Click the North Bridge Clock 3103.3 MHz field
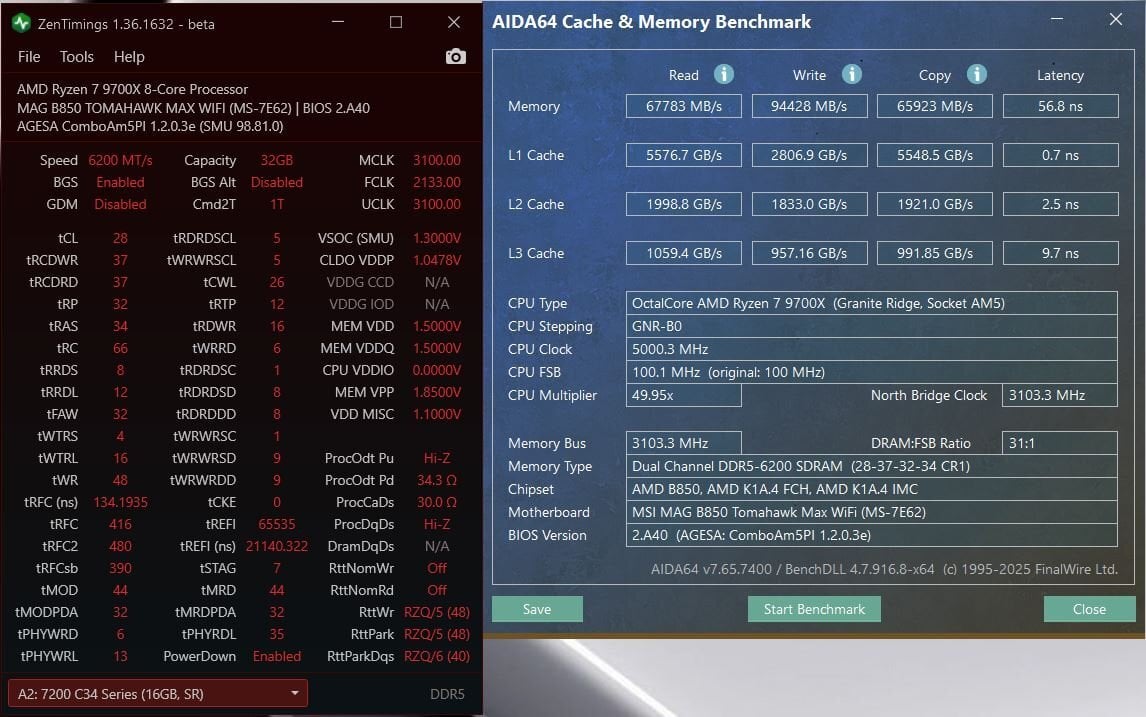The image size is (1146, 717). 1059,395
